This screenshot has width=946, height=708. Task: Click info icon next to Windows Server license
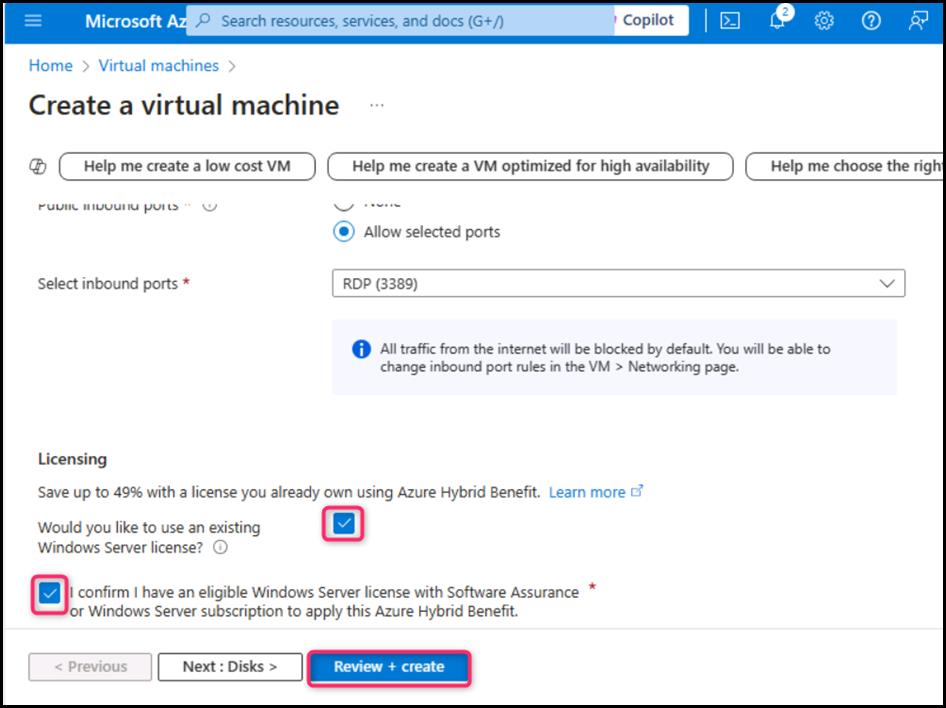[220, 548]
